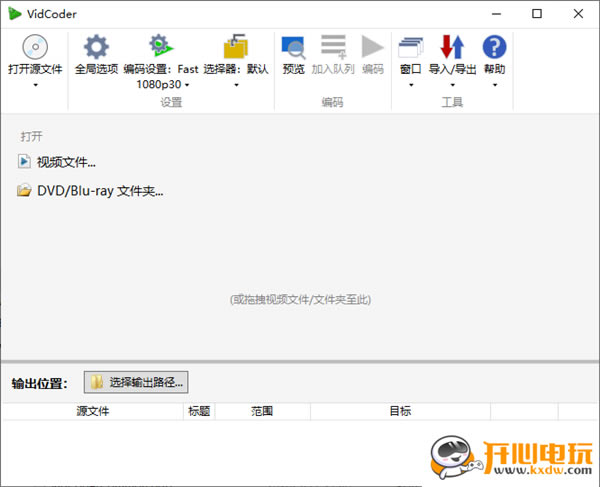Click the 范围 column header
This screenshot has height=487, width=600.
pos(262,411)
